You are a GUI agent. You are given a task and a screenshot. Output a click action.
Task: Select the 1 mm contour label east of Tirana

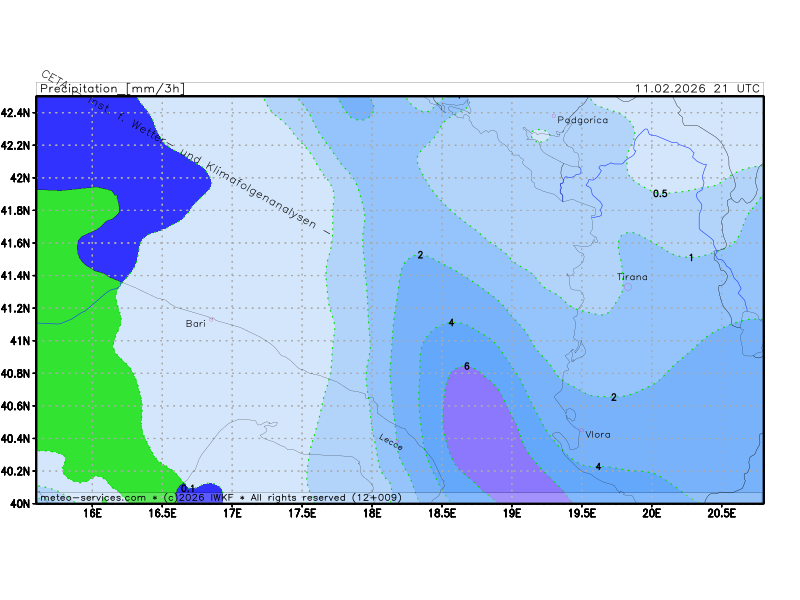pyautogui.click(x=691, y=258)
